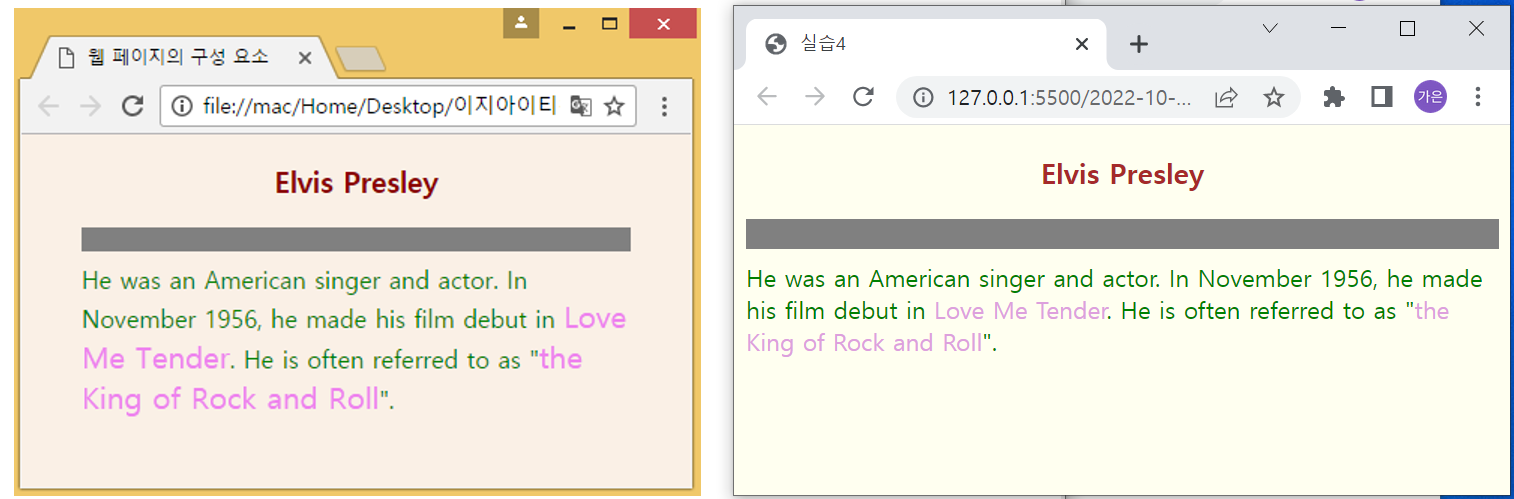Maximize the left Chrome window
The width and height of the screenshot is (1514, 499).
coord(609,24)
